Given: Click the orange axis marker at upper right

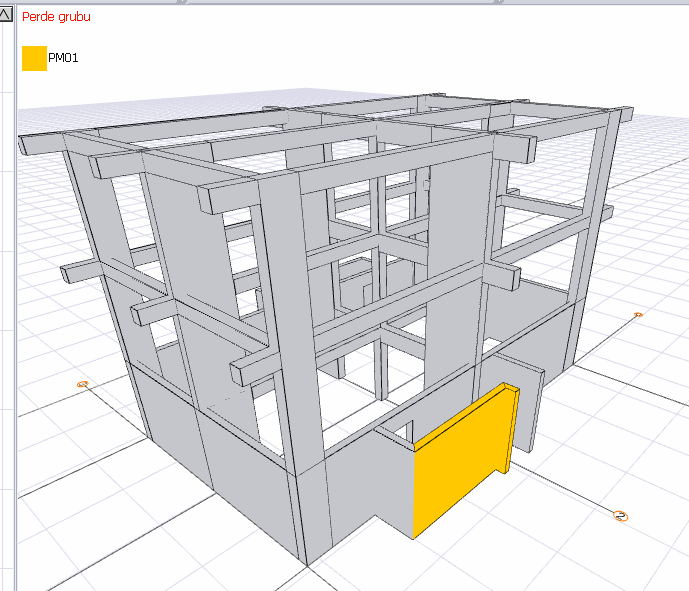Looking at the screenshot, I should point(638,315).
